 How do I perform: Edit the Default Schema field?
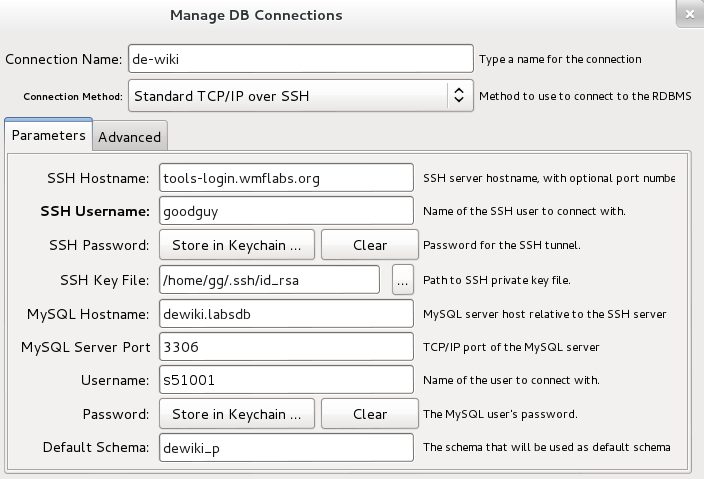(x=286, y=447)
